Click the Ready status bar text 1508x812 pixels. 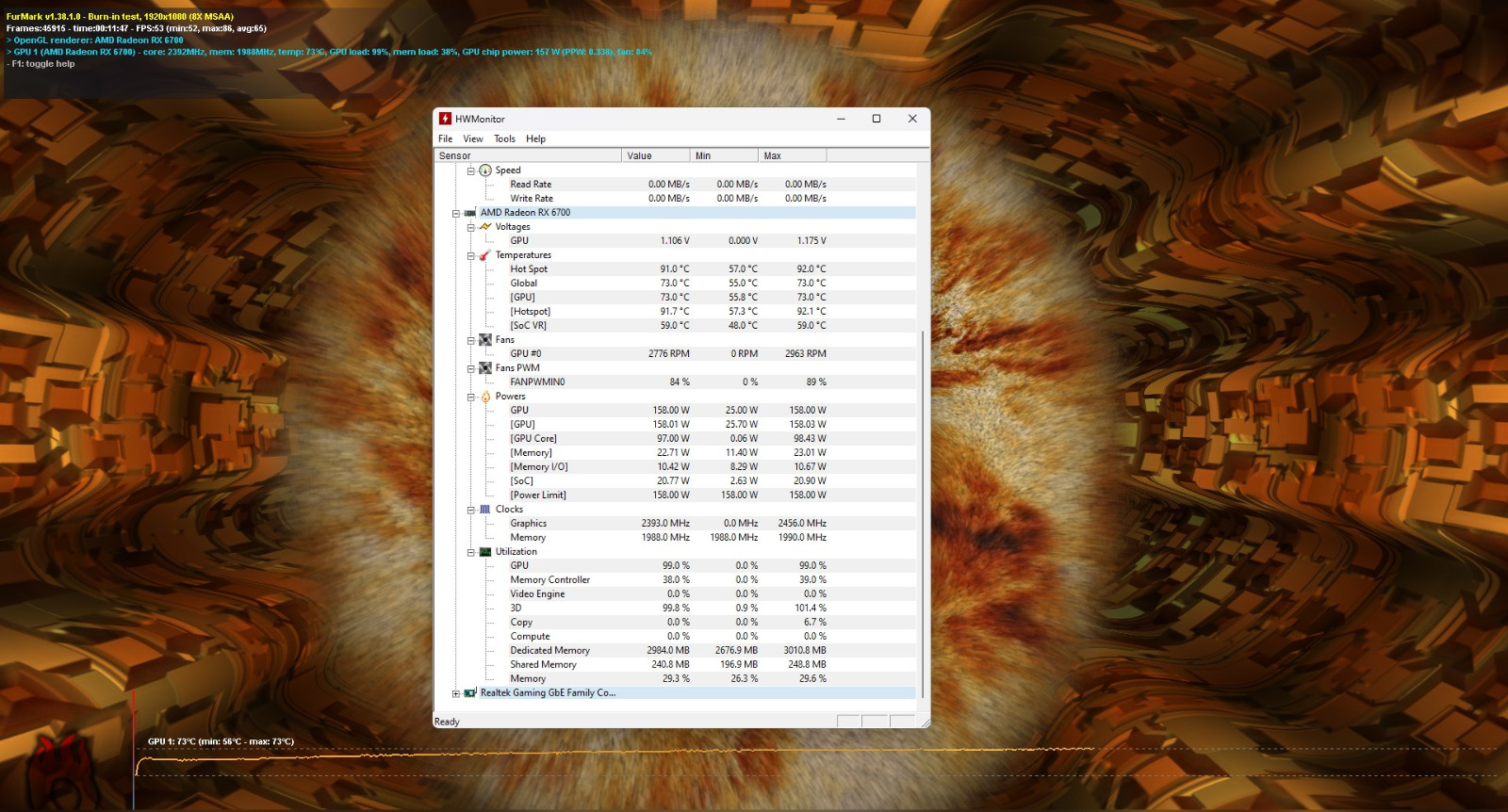(447, 722)
